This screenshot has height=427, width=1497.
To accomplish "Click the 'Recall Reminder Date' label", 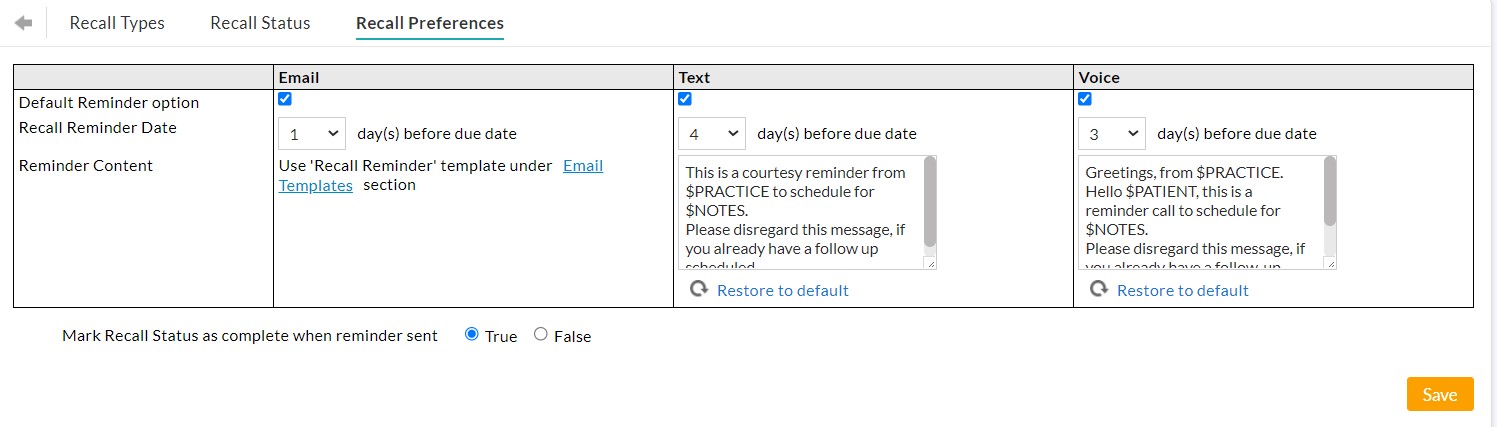I will (x=98, y=128).
